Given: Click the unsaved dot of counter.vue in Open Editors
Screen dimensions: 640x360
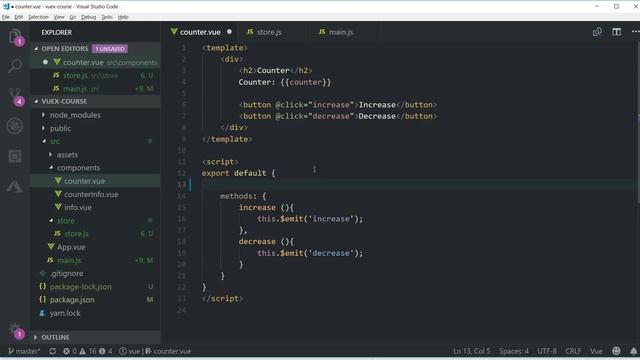Looking at the screenshot, I should point(45,62).
